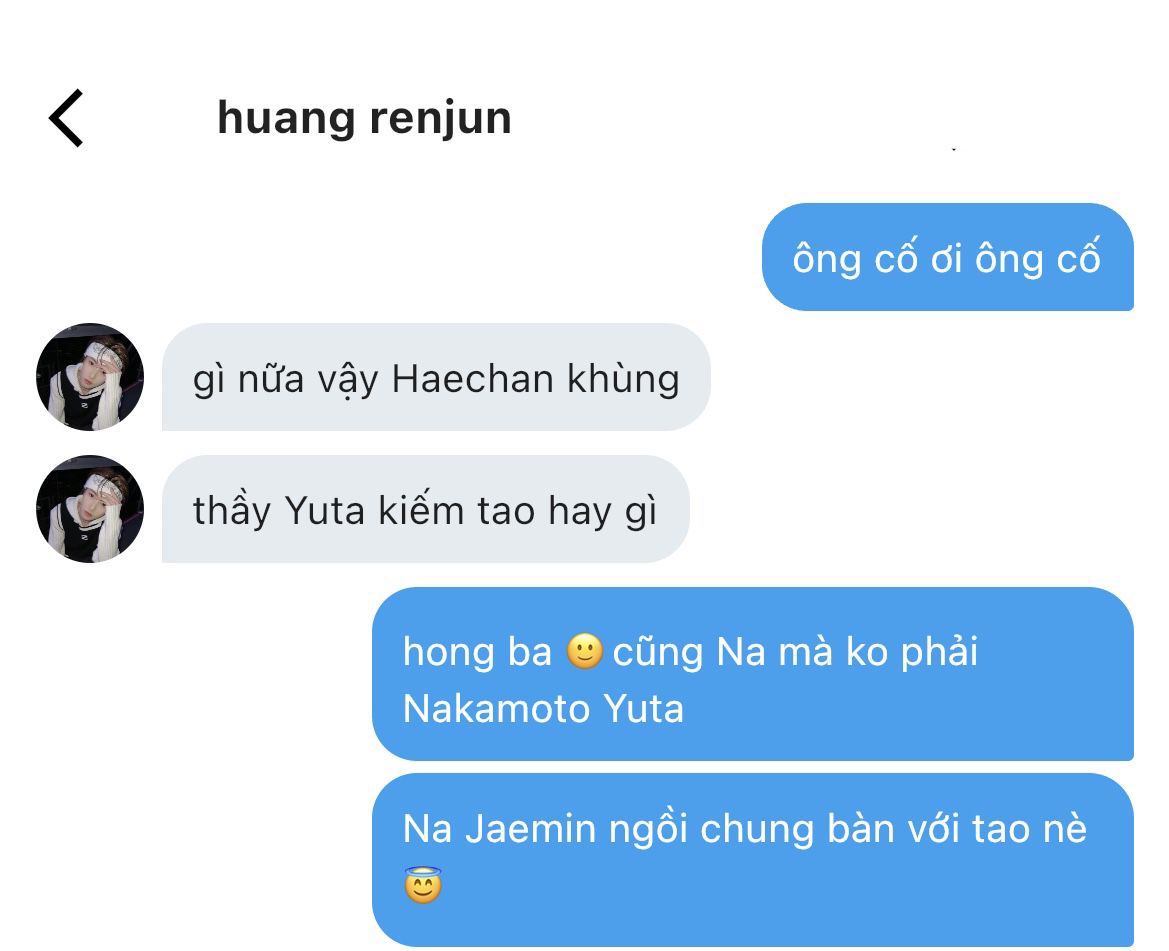Tap avatar beside "thầy Yuta kiếm tao hay gì"
Image resolution: width=1169 pixels, height=951 pixels.
(x=89, y=509)
